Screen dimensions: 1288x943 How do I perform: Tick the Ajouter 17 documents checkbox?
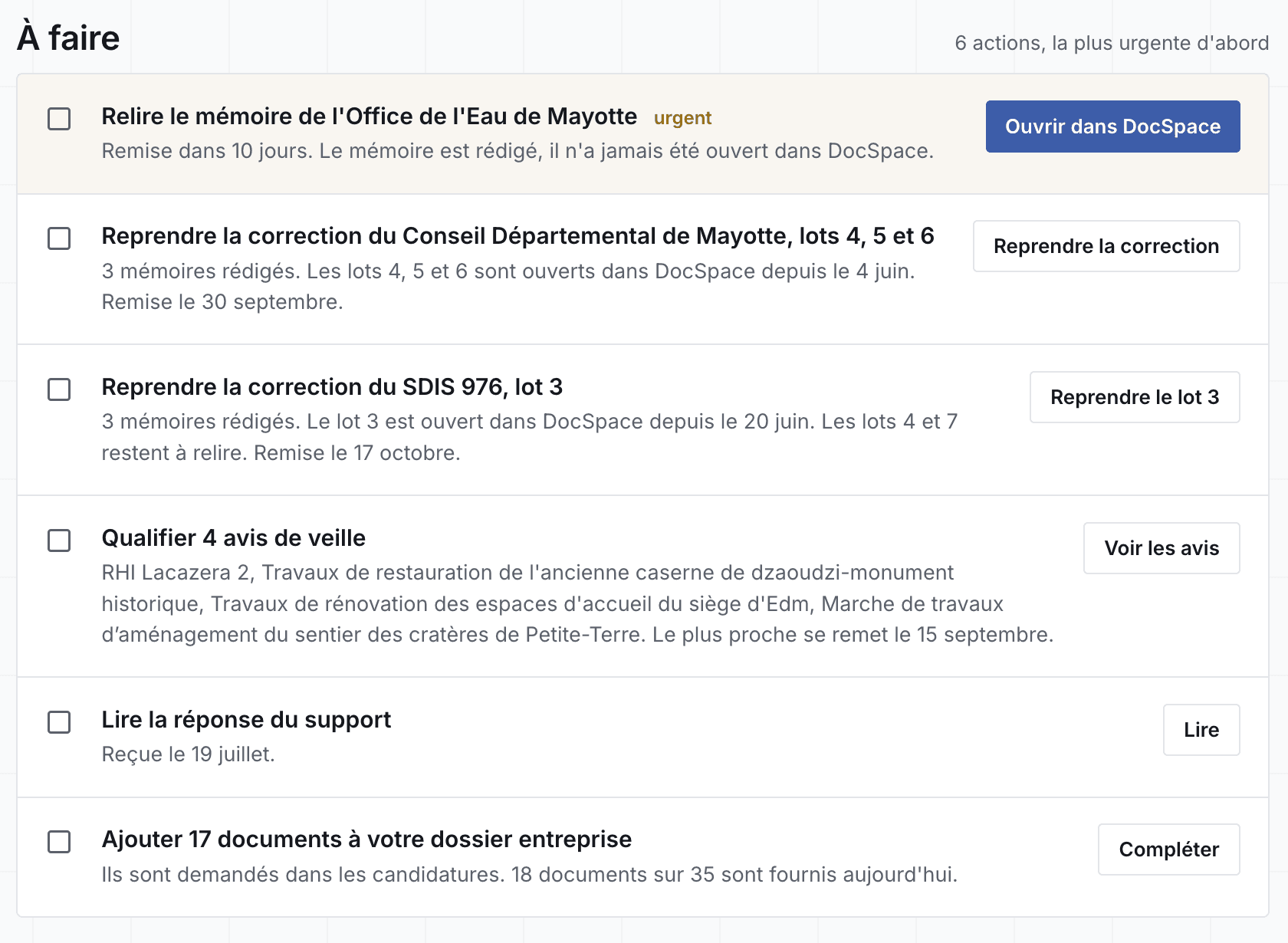point(59,842)
